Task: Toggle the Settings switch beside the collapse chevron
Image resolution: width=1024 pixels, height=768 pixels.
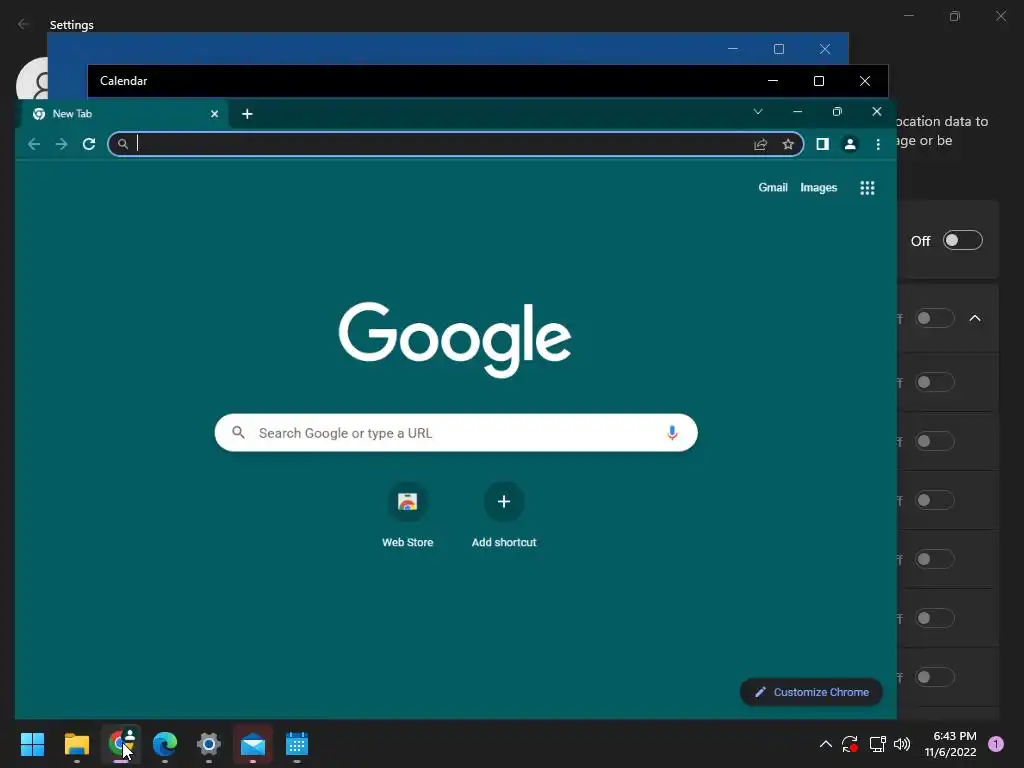Action: pyautogui.click(x=935, y=318)
